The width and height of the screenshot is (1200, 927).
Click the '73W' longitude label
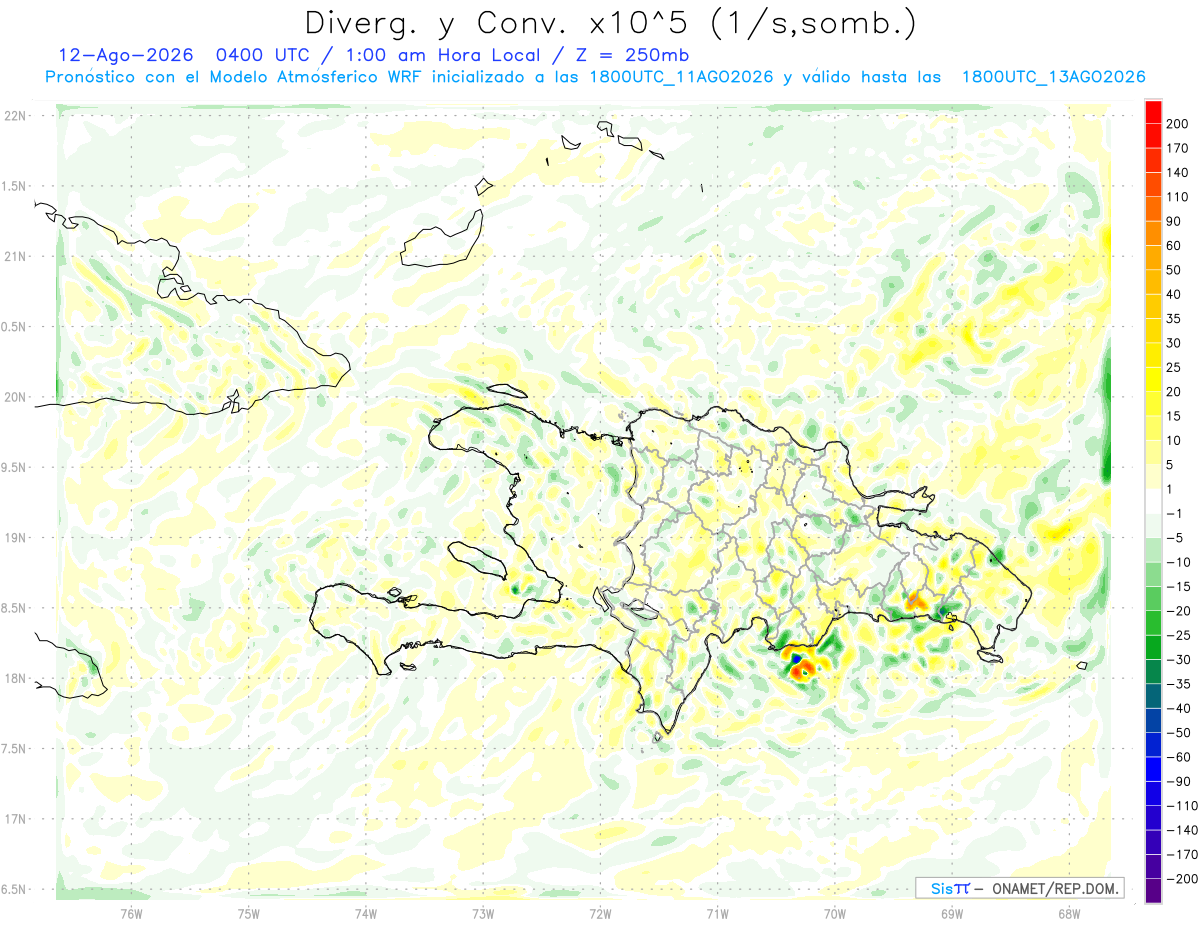pos(483,912)
